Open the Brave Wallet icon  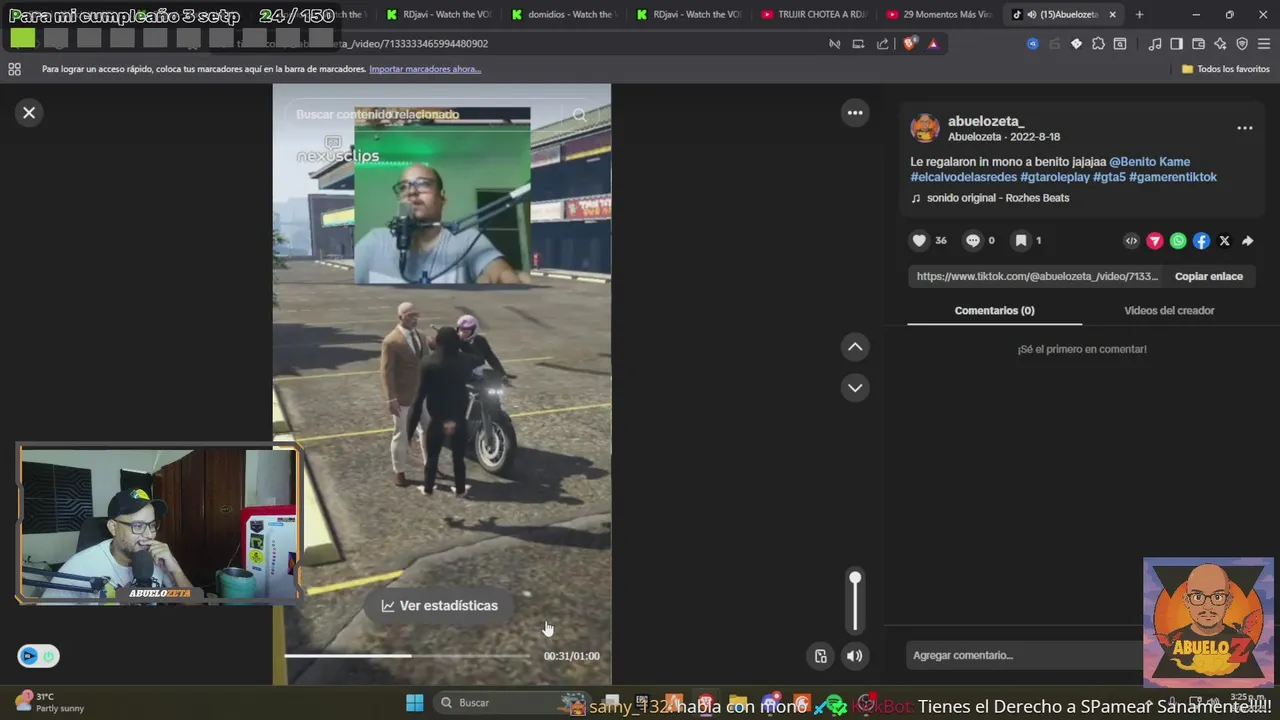click(x=1198, y=44)
